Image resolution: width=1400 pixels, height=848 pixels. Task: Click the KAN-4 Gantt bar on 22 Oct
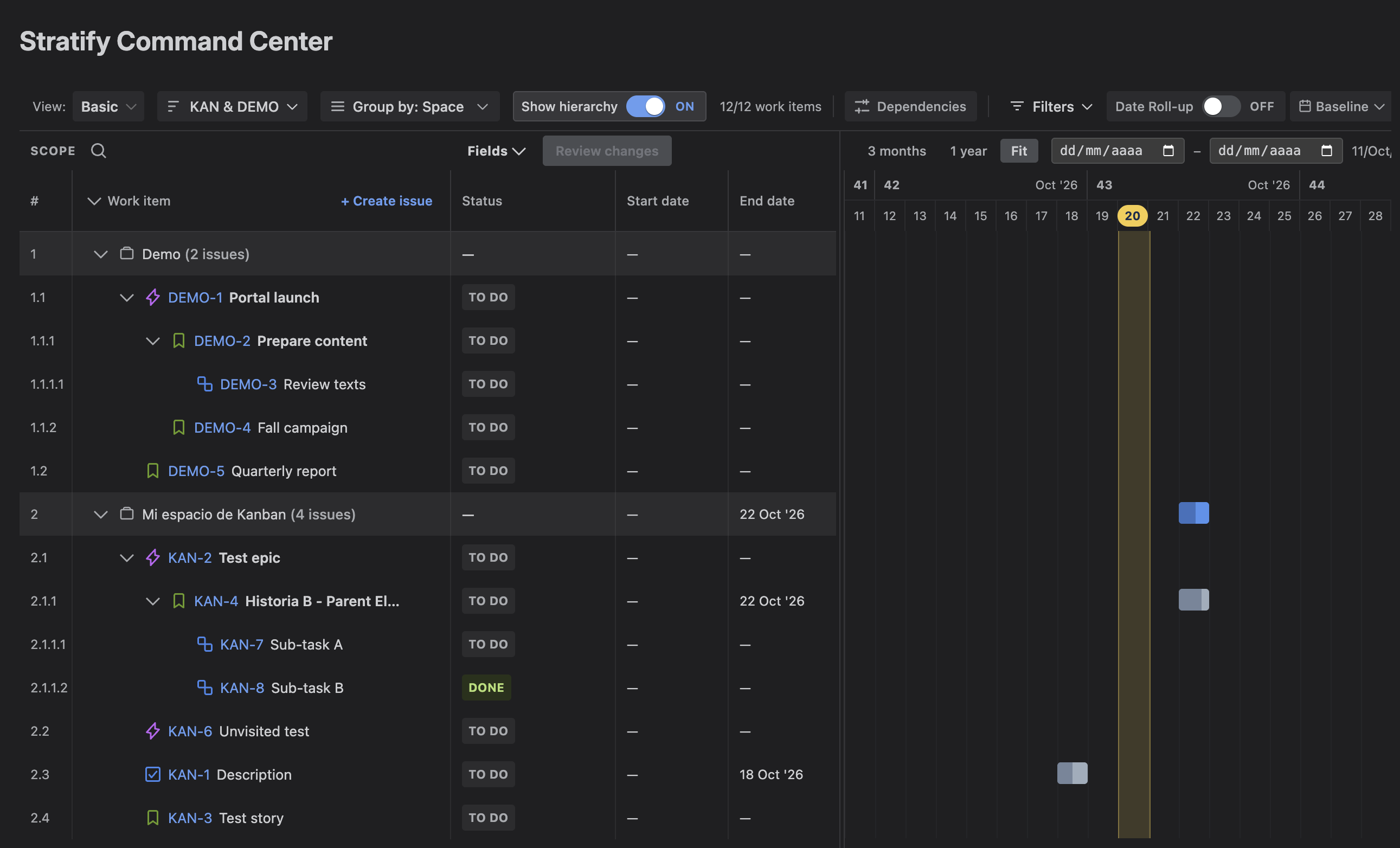1194,600
